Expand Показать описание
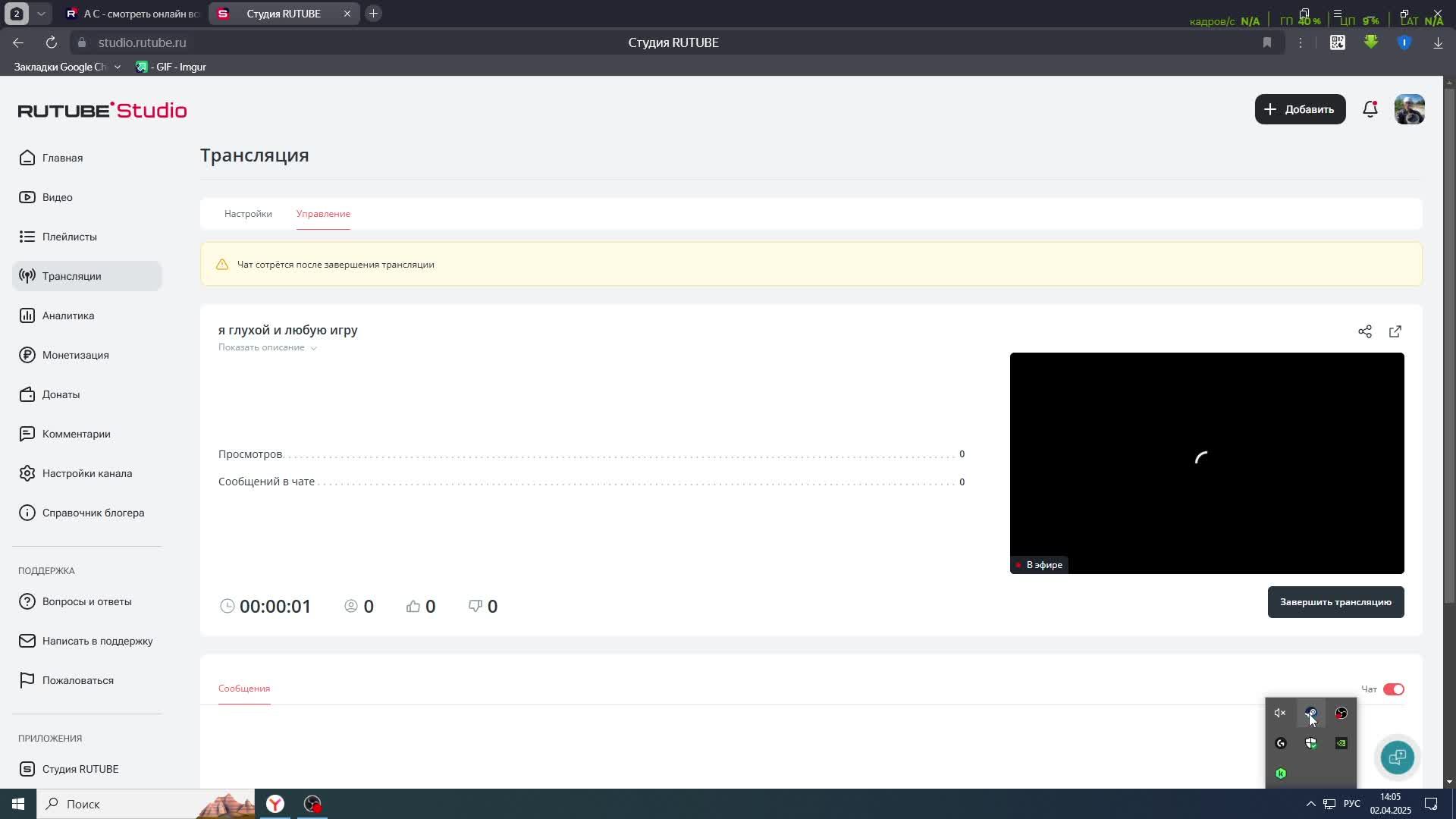The image size is (1456, 819). (267, 347)
